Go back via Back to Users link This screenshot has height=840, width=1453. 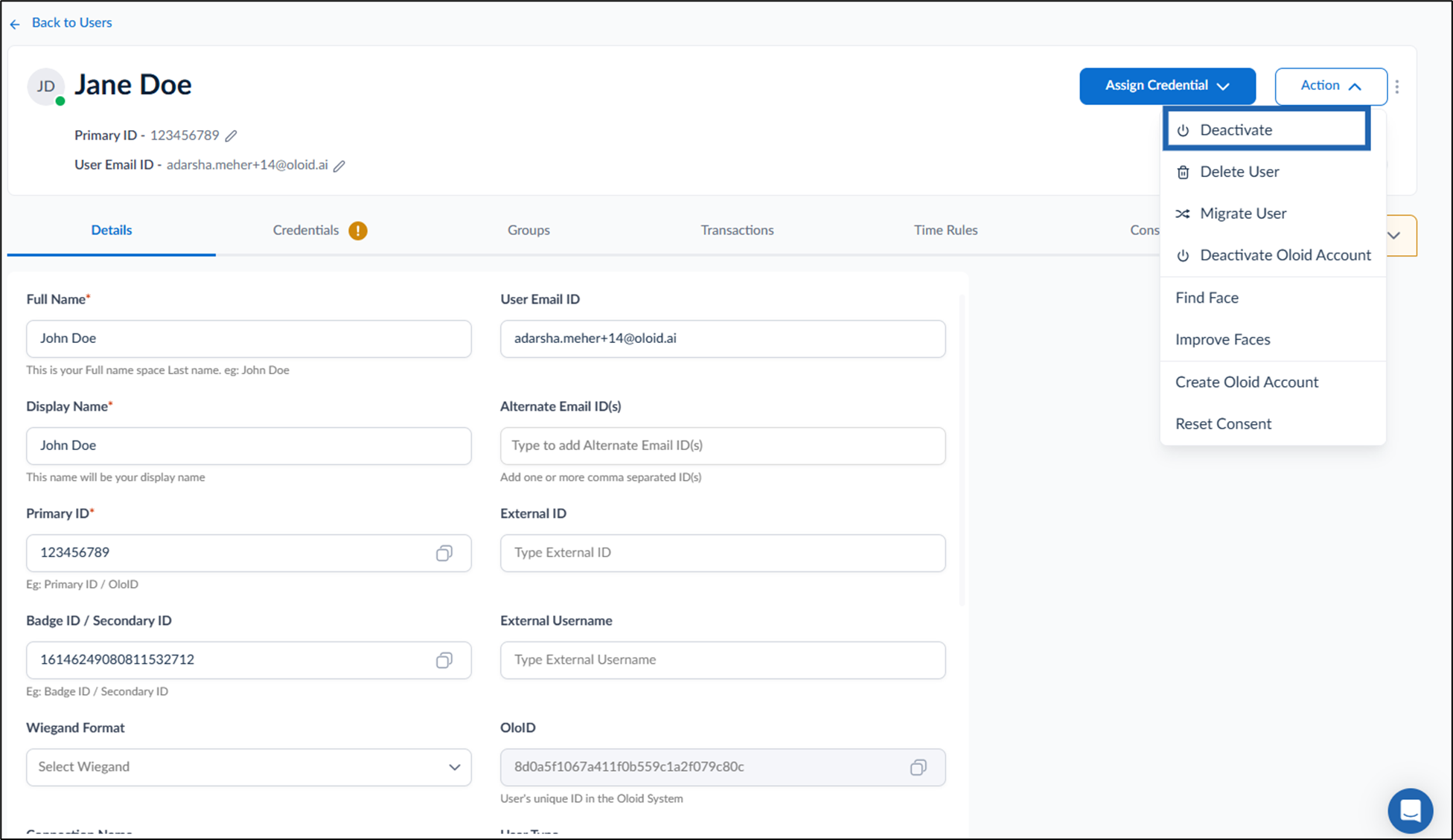pyautogui.click(x=71, y=22)
